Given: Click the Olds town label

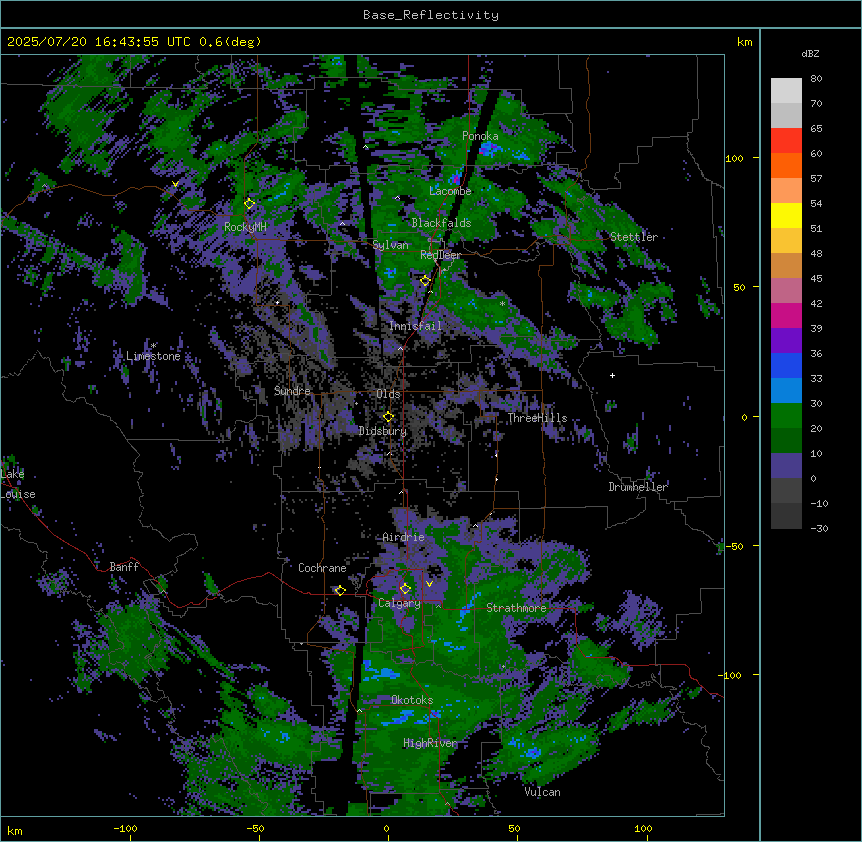Looking at the screenshot, I should click(x=388, y=394).
